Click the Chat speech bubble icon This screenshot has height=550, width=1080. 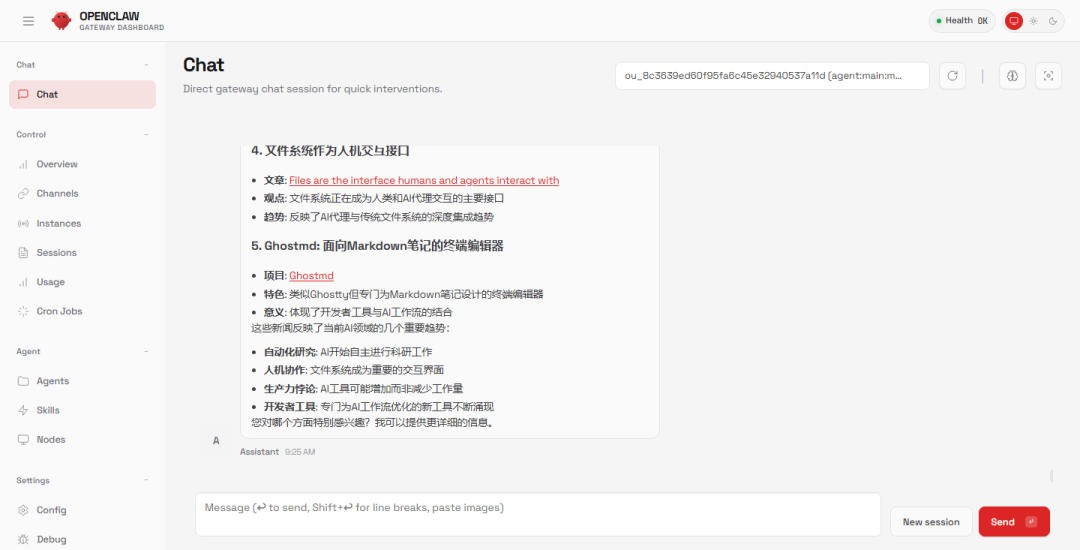[x=23, y=94]
